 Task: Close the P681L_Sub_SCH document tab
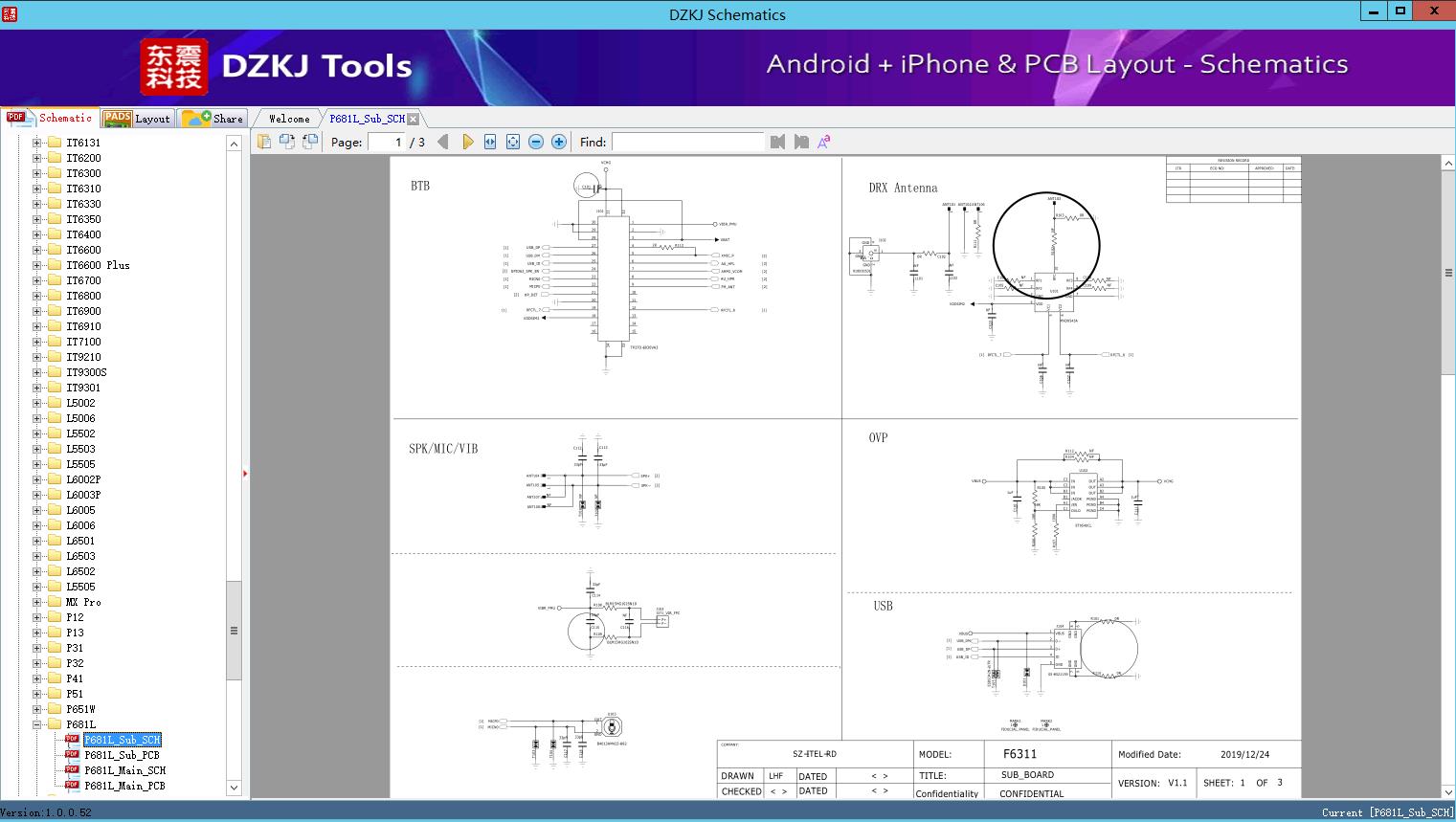[x=413, y=119]
